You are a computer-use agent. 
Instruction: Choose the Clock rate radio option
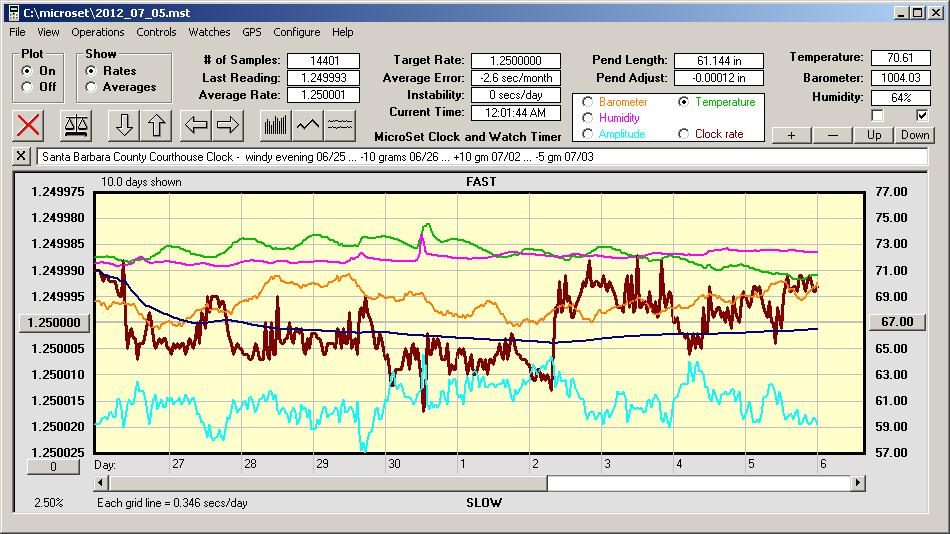pyautogui.click(x=684, y=134)
